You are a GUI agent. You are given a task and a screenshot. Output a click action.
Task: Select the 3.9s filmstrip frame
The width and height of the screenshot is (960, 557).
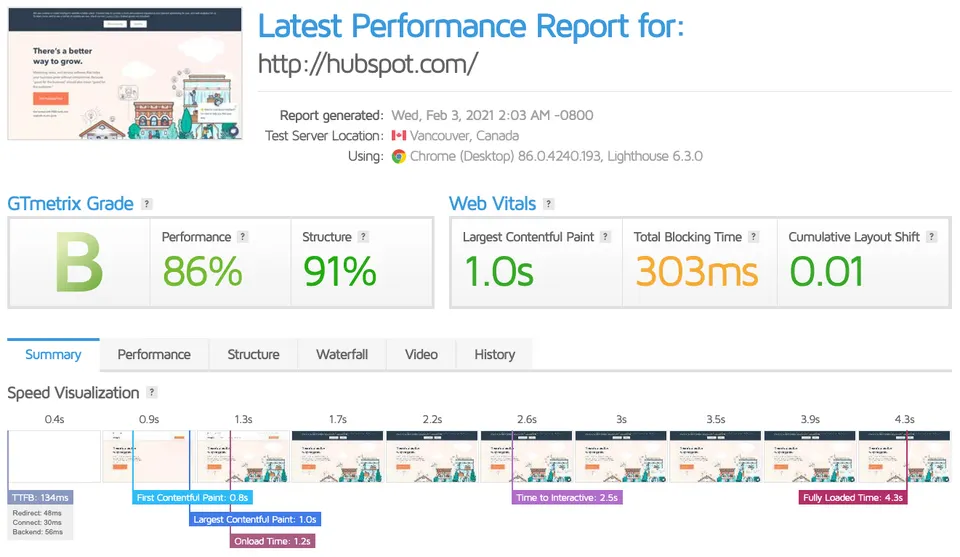(810, 457)
